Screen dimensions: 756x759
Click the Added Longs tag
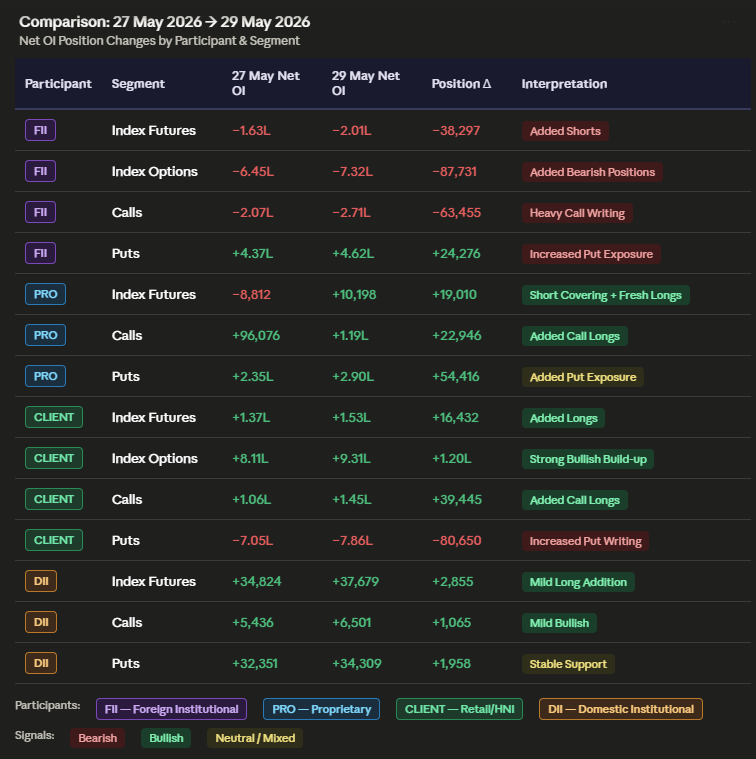pos(563,418)
